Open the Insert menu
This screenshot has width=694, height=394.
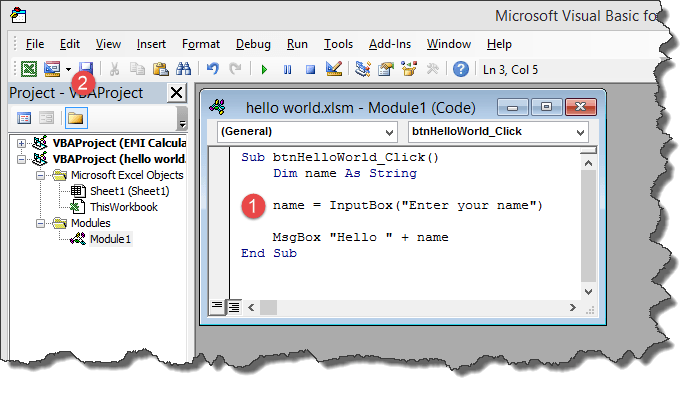point(151,44)
